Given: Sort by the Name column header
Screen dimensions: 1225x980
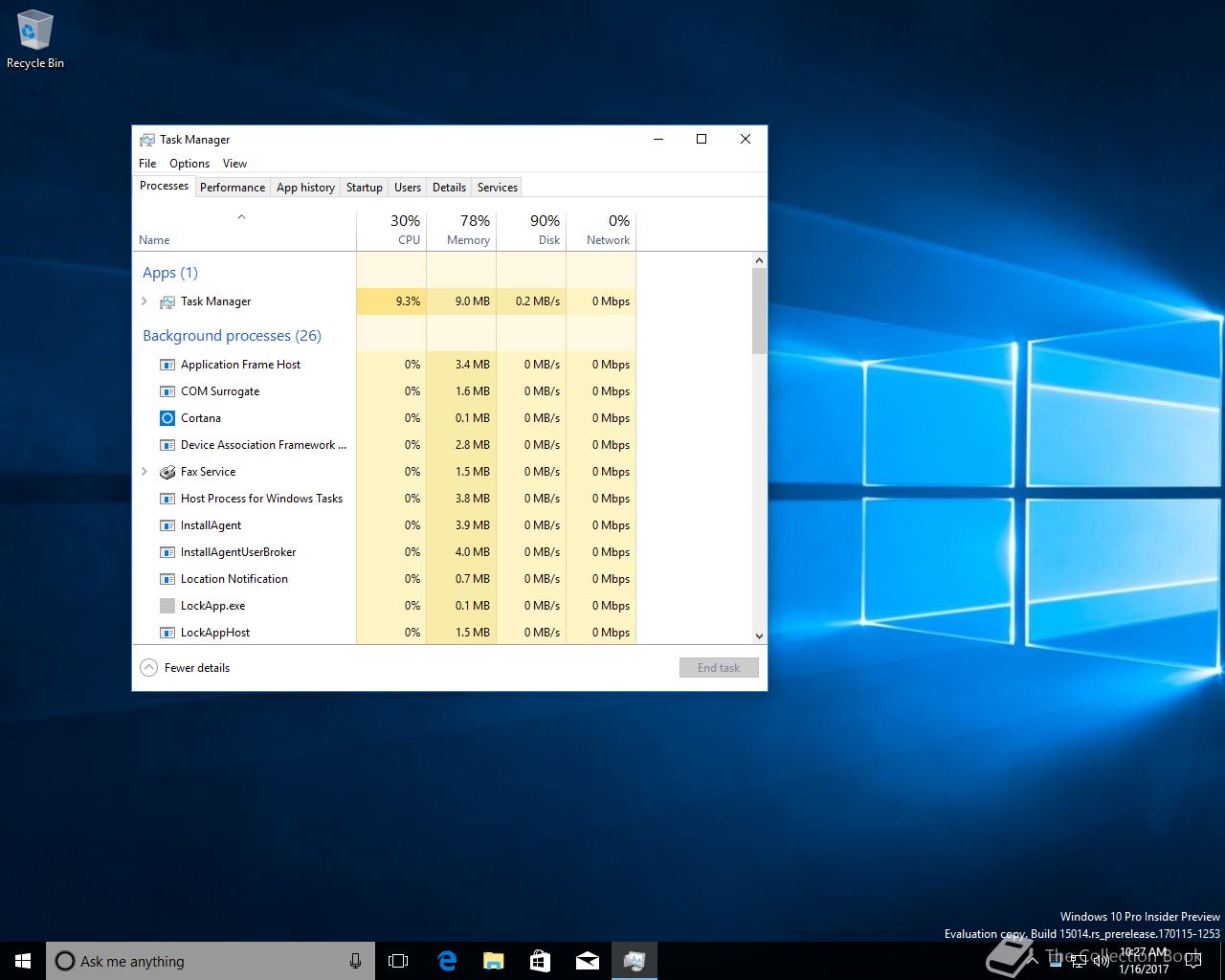Looking at the screenshot, I should tap(244, 230).
